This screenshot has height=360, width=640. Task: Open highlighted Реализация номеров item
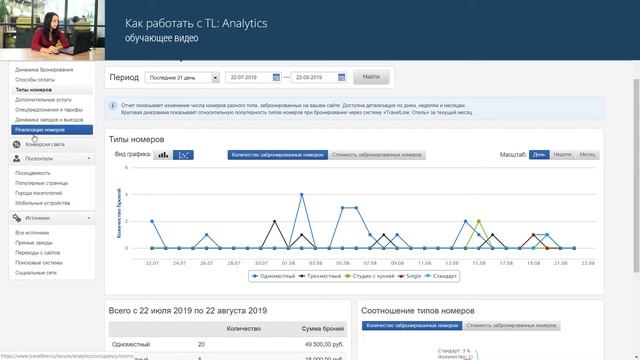tap(52, 130)
